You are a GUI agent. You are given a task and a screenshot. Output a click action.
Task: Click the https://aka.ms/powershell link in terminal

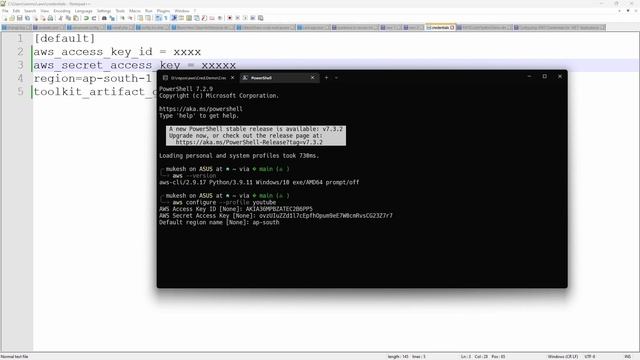click(201, 109)
